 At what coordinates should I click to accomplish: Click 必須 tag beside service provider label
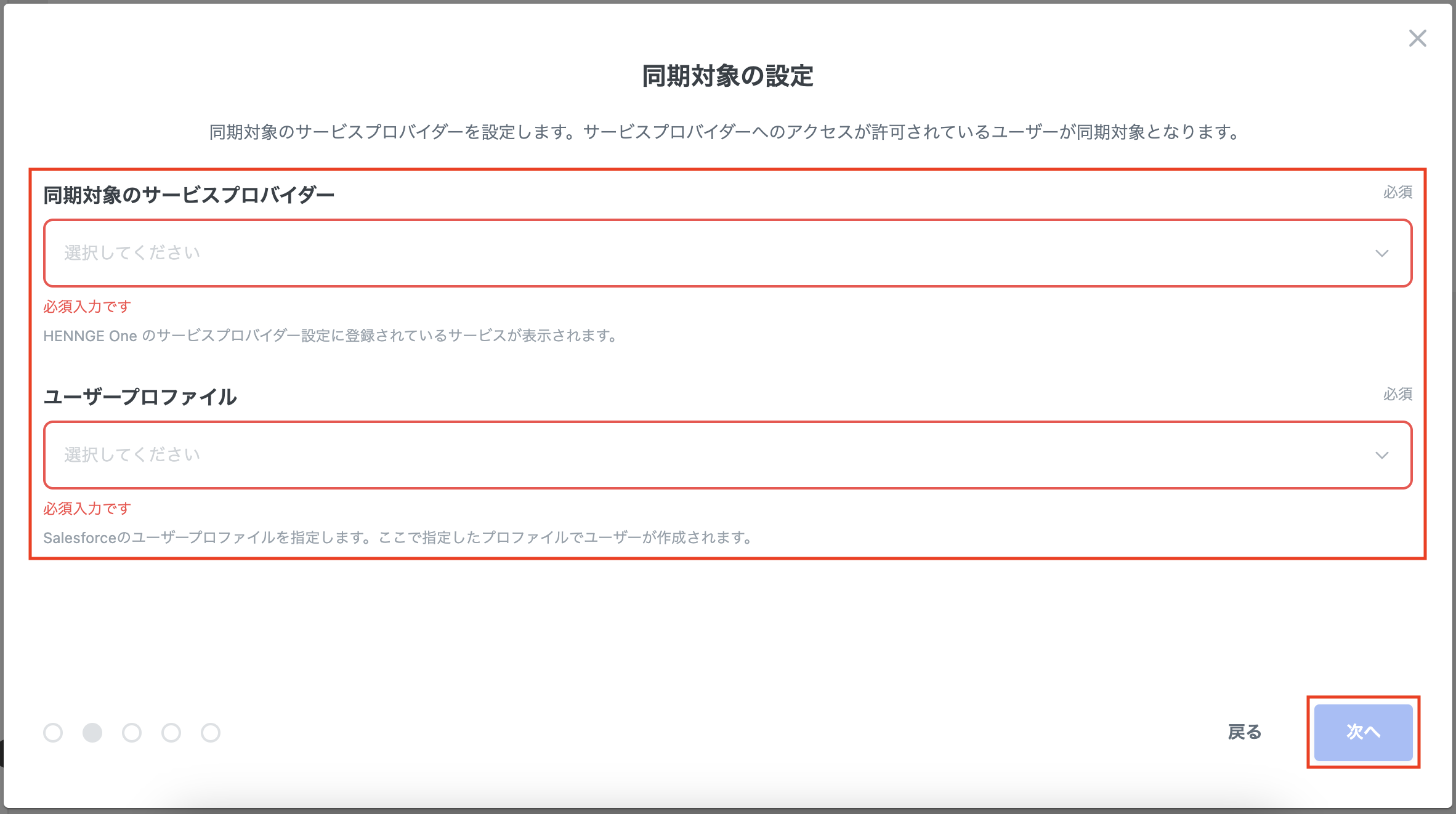point(1397,193)
